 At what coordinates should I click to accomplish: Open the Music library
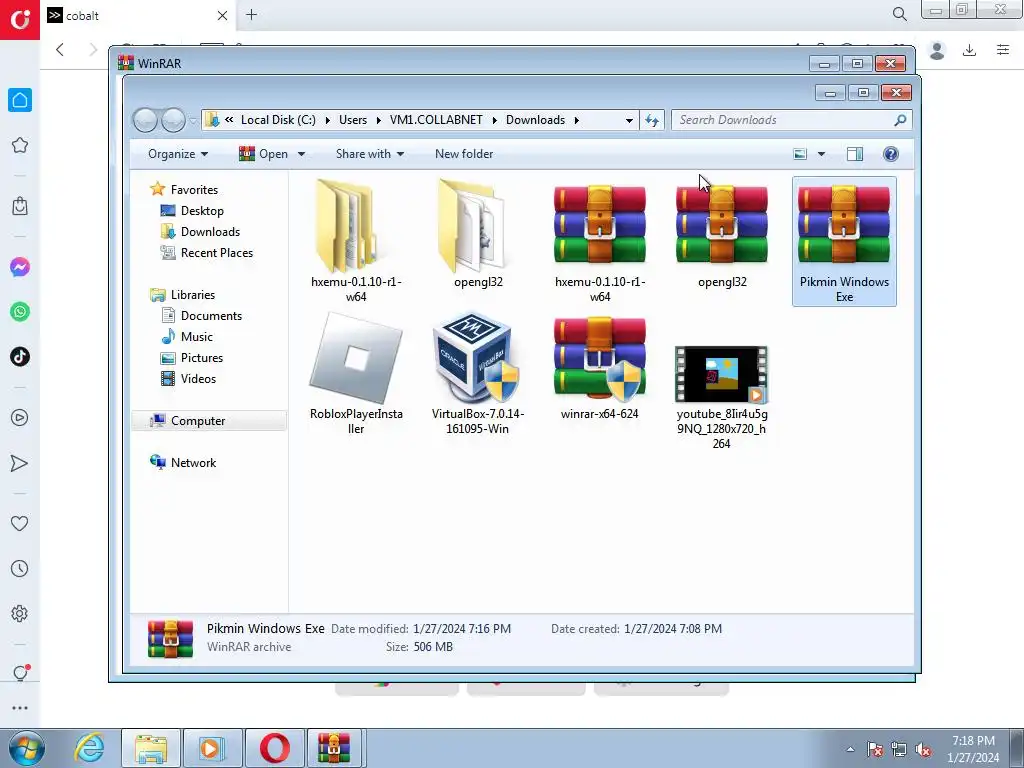tap(196, 336)
